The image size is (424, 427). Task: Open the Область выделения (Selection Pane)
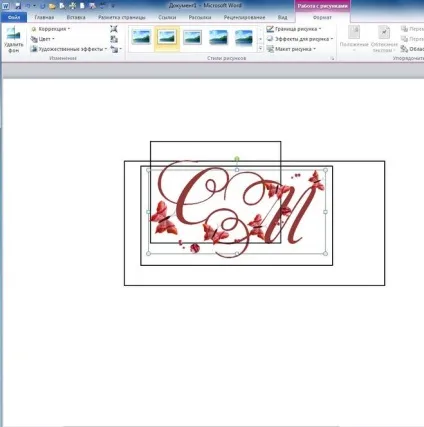[x=412, y=49]
